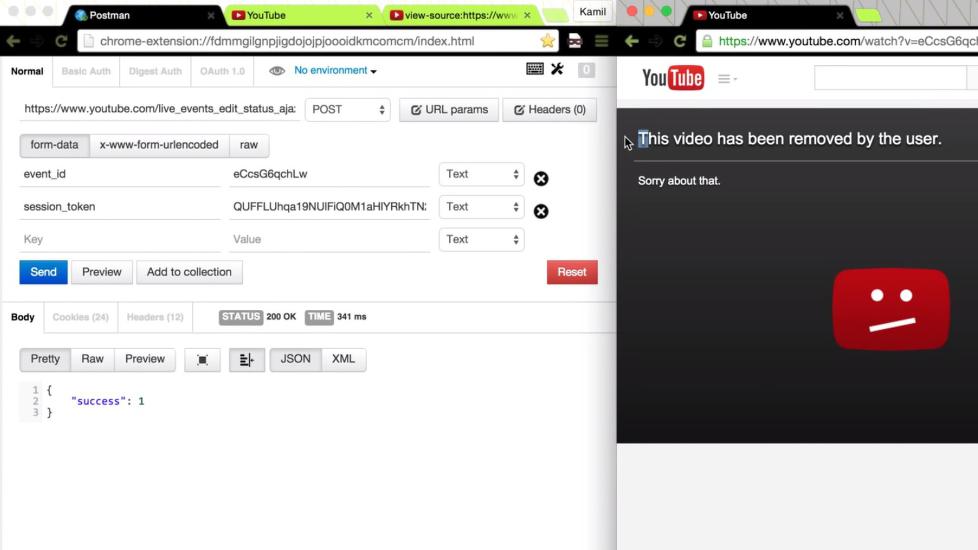Click the bookmark star in address bar
978x550 pixels.
pos(547,41)
